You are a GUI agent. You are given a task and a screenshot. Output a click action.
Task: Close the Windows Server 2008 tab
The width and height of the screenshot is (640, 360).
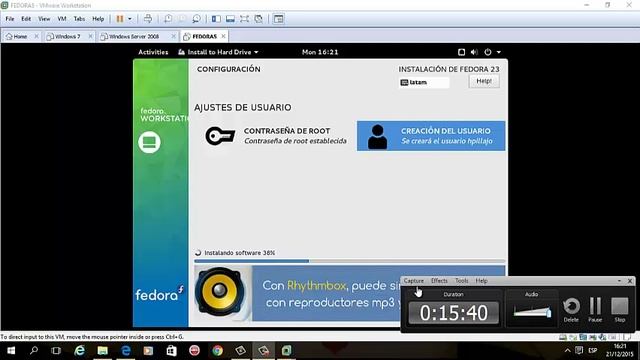pos(173,36)
